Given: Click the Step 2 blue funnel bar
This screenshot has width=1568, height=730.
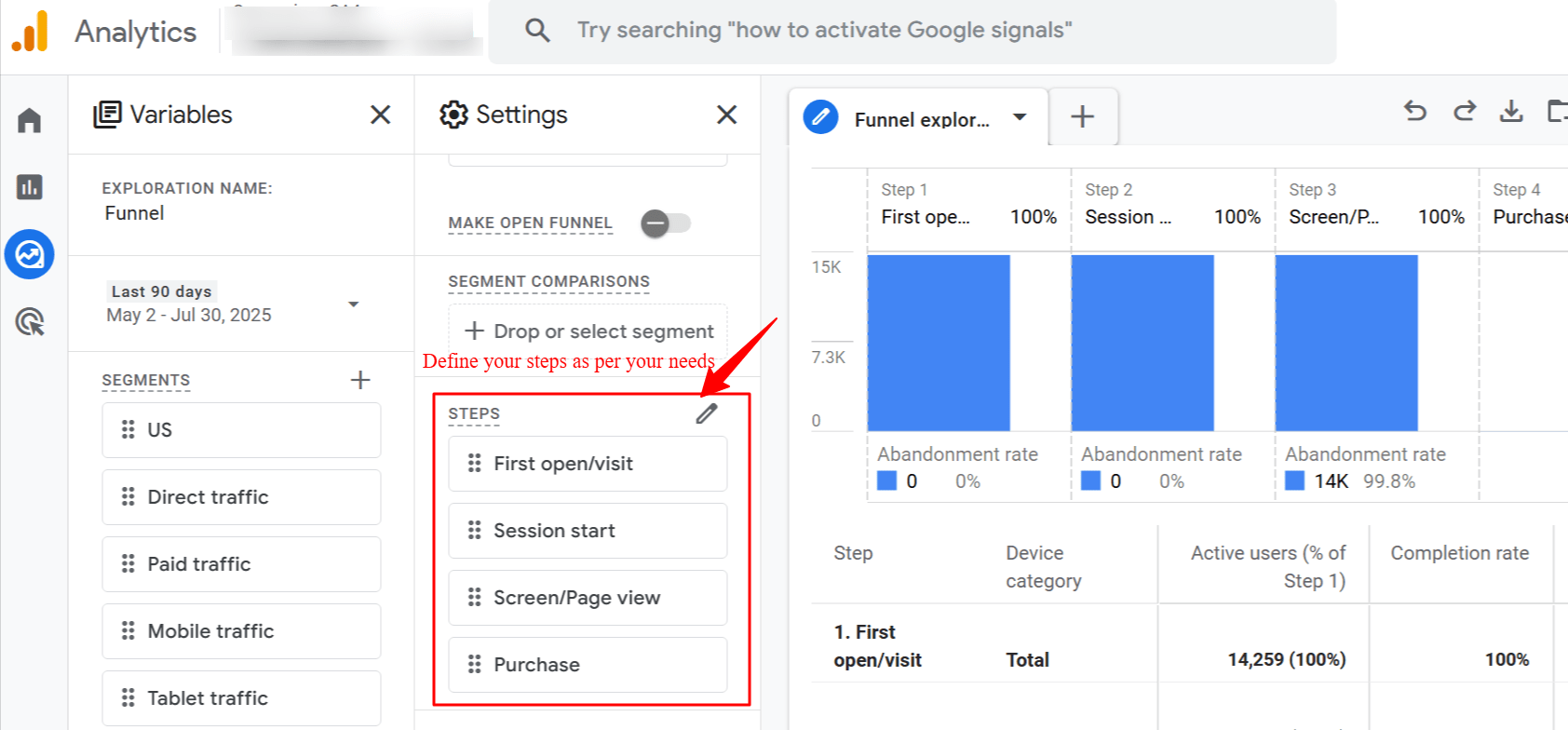Looking at the screenshot, I should click(1142, 343).
